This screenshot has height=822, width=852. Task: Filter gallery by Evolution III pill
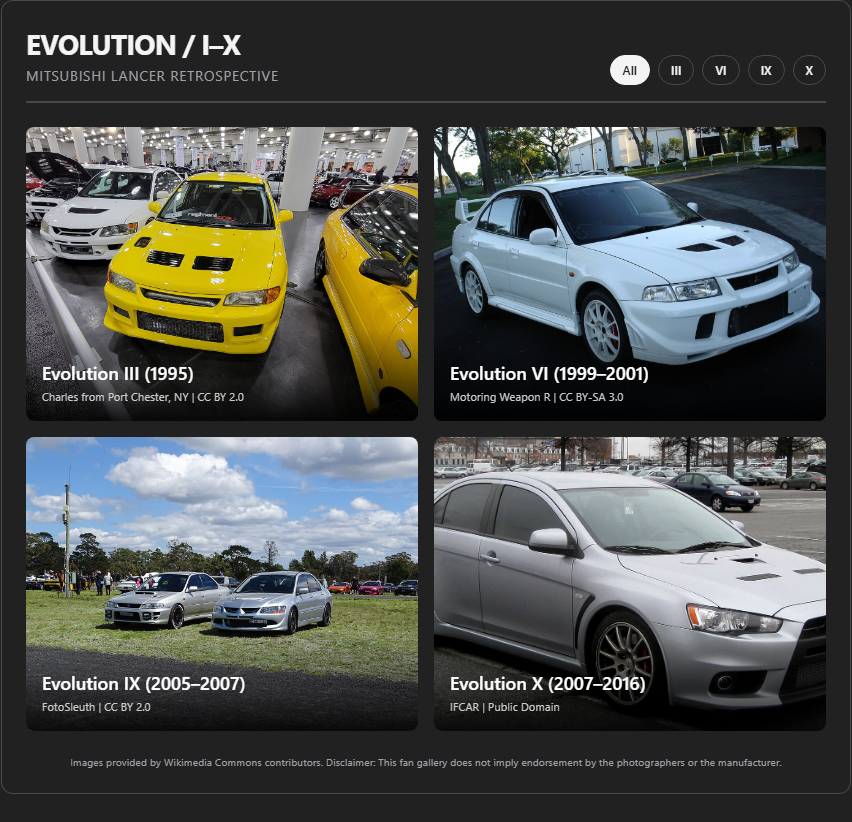(675, 70)
